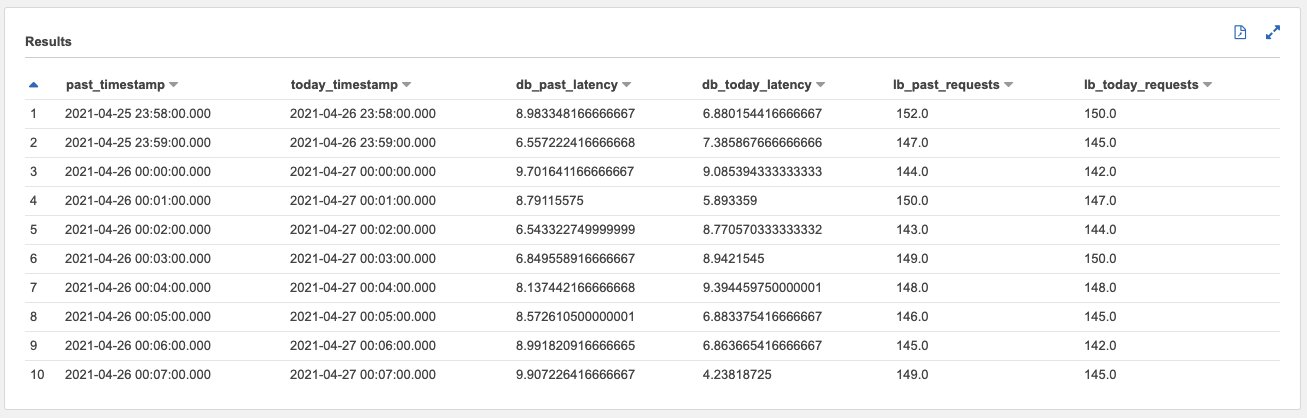
Task: Open past_timestamp column dropdown arrow
Action: tap(174, 85)
